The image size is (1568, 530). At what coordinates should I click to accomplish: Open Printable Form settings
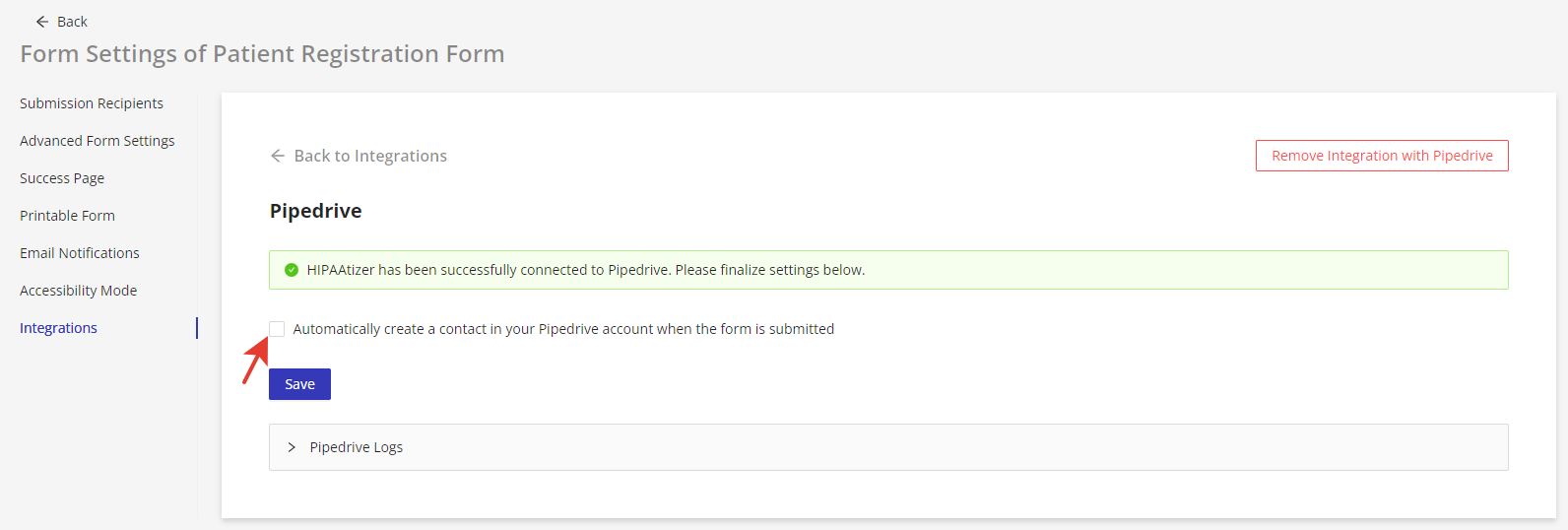pos(67,216)
